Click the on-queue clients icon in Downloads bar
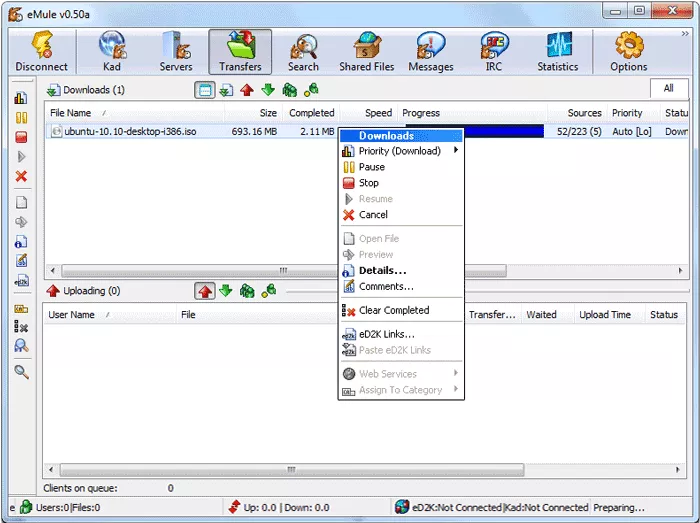The image size is (700, 523). click(289, 90)
